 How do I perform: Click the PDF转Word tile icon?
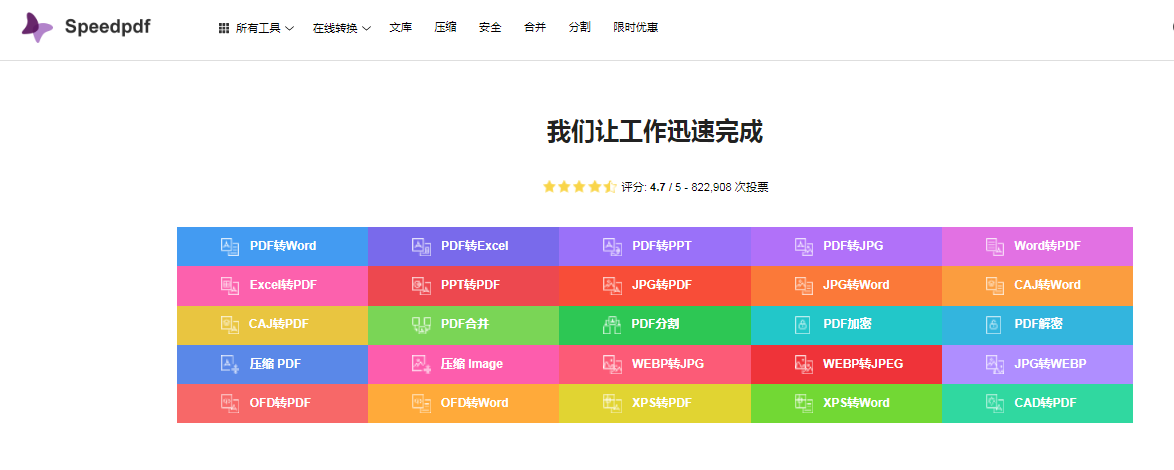pyautogui.click(x=230, y=245)
